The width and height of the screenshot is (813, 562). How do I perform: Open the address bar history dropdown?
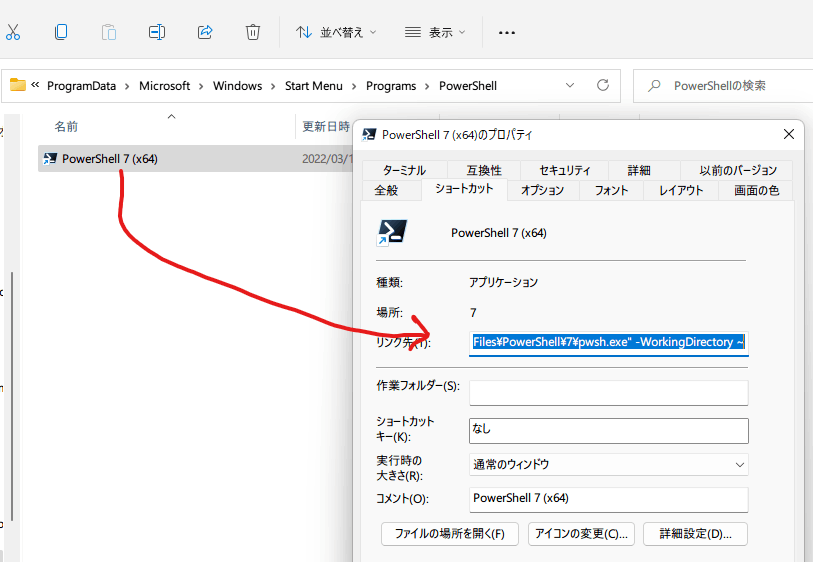[570, 85]
